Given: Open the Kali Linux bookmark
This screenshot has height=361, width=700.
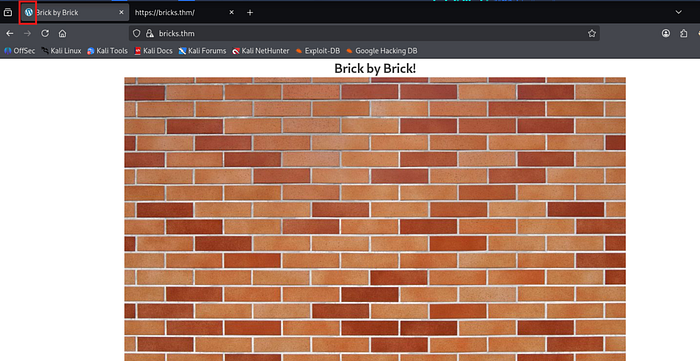Looking at the screenshot, I should 61,51.
